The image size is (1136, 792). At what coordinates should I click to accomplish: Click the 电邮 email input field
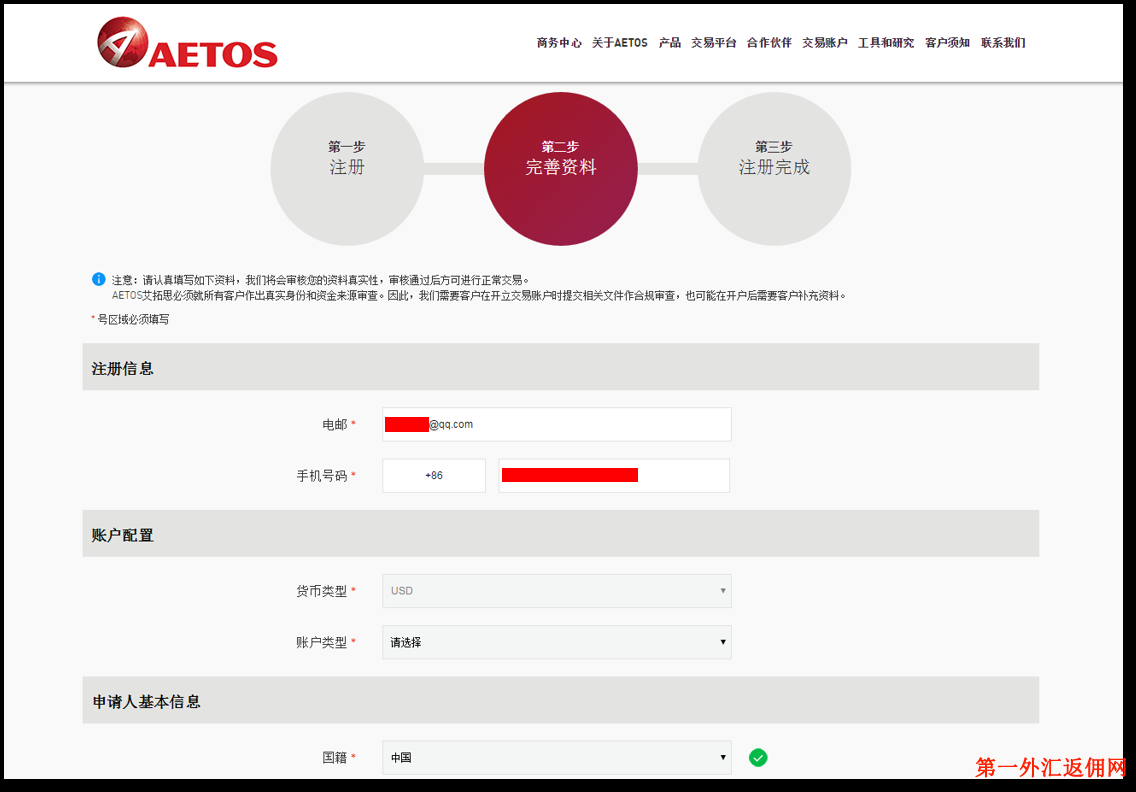pos(557,425)
